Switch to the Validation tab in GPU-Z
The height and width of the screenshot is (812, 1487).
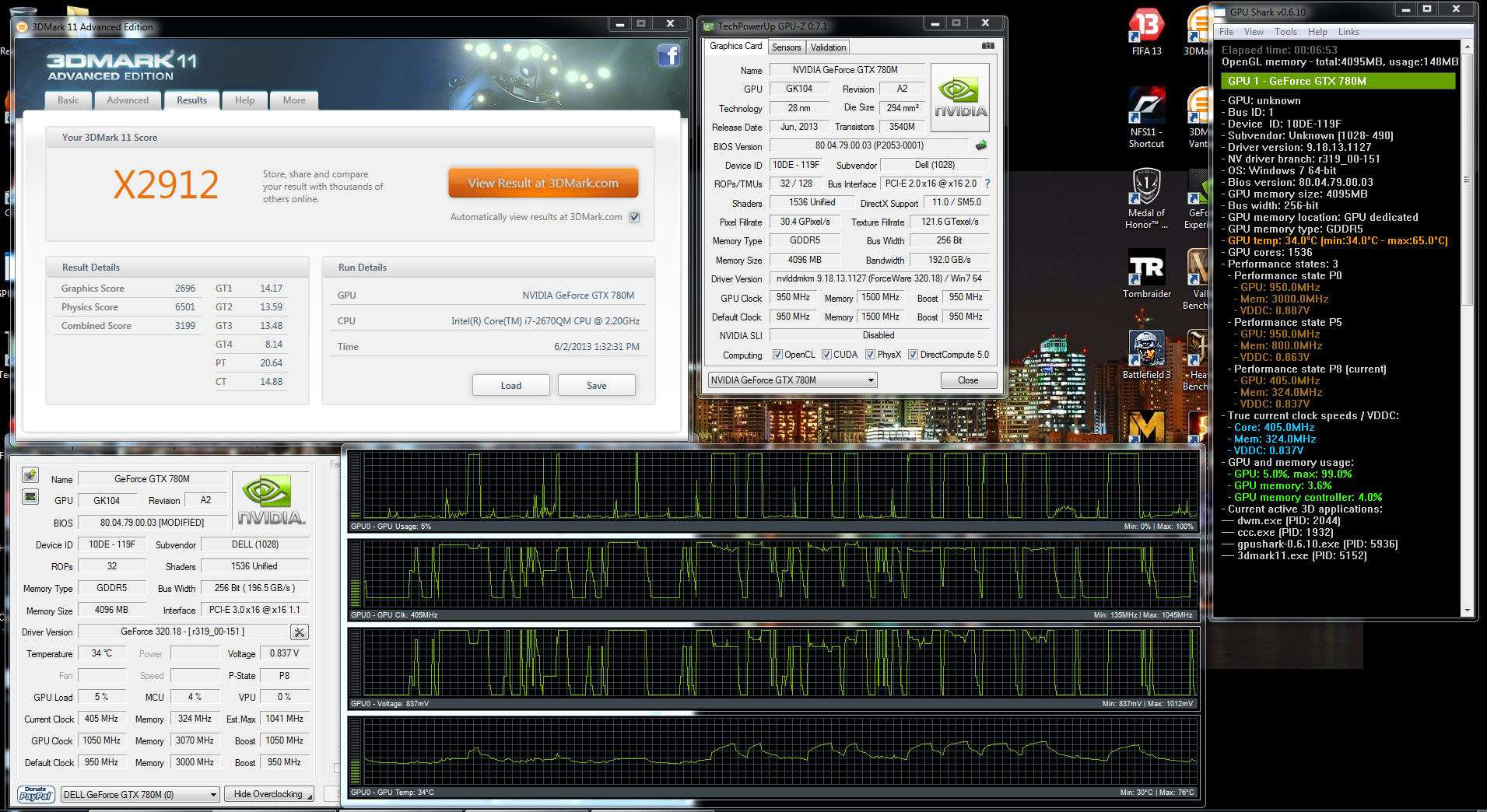828,47
